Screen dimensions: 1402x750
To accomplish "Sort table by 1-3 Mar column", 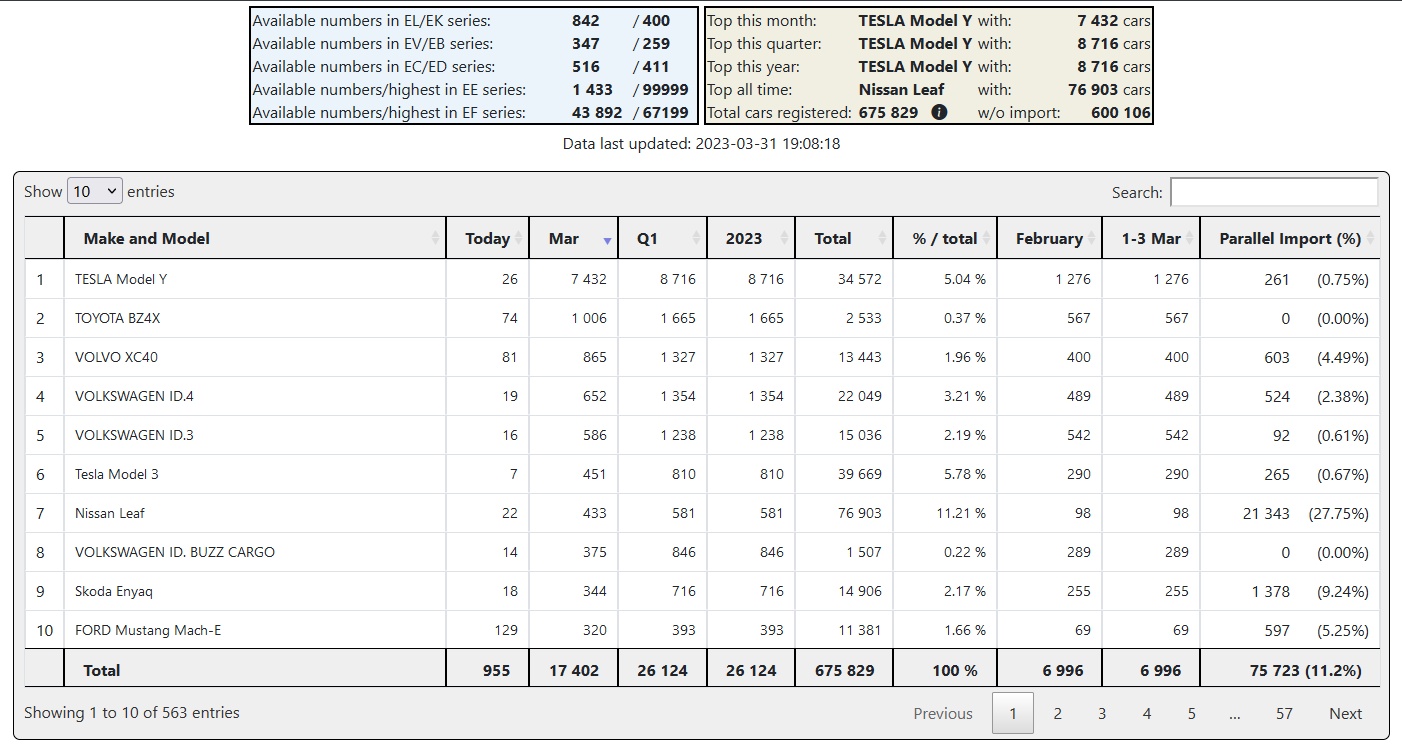I will tap(1151, 238).
